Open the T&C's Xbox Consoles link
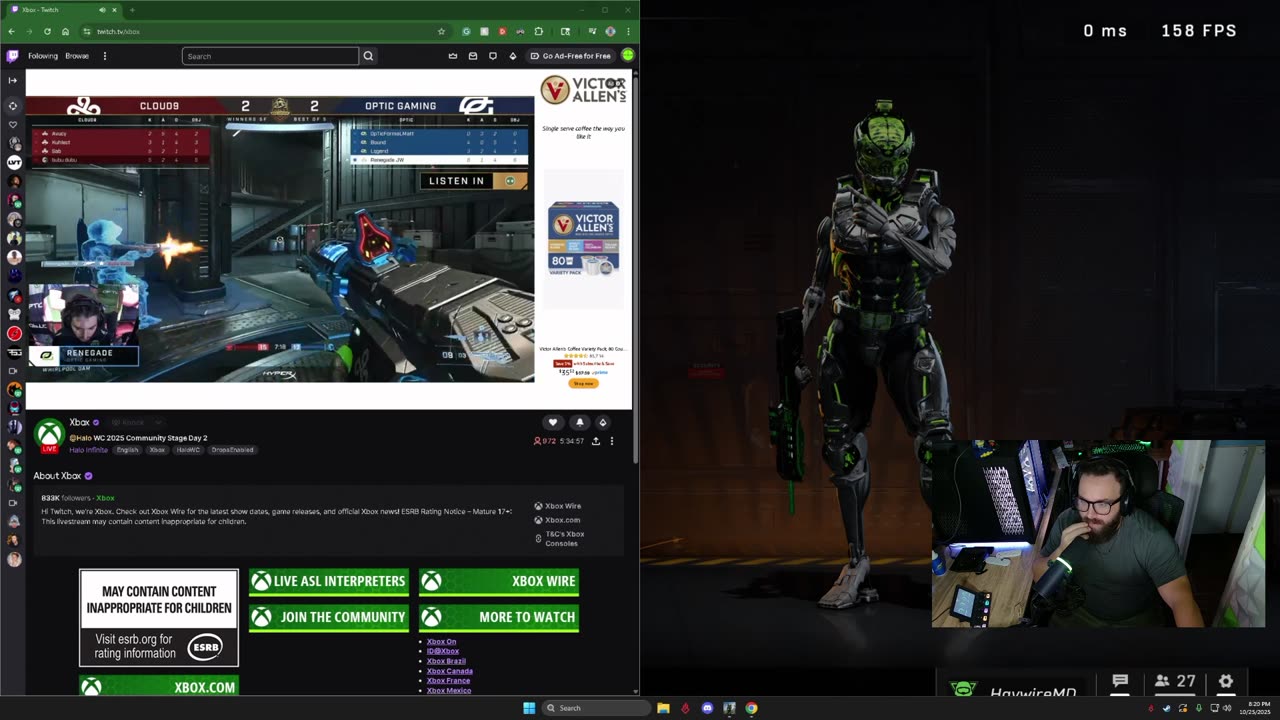Screen dimensions: 1280x720 pos(560,538)
